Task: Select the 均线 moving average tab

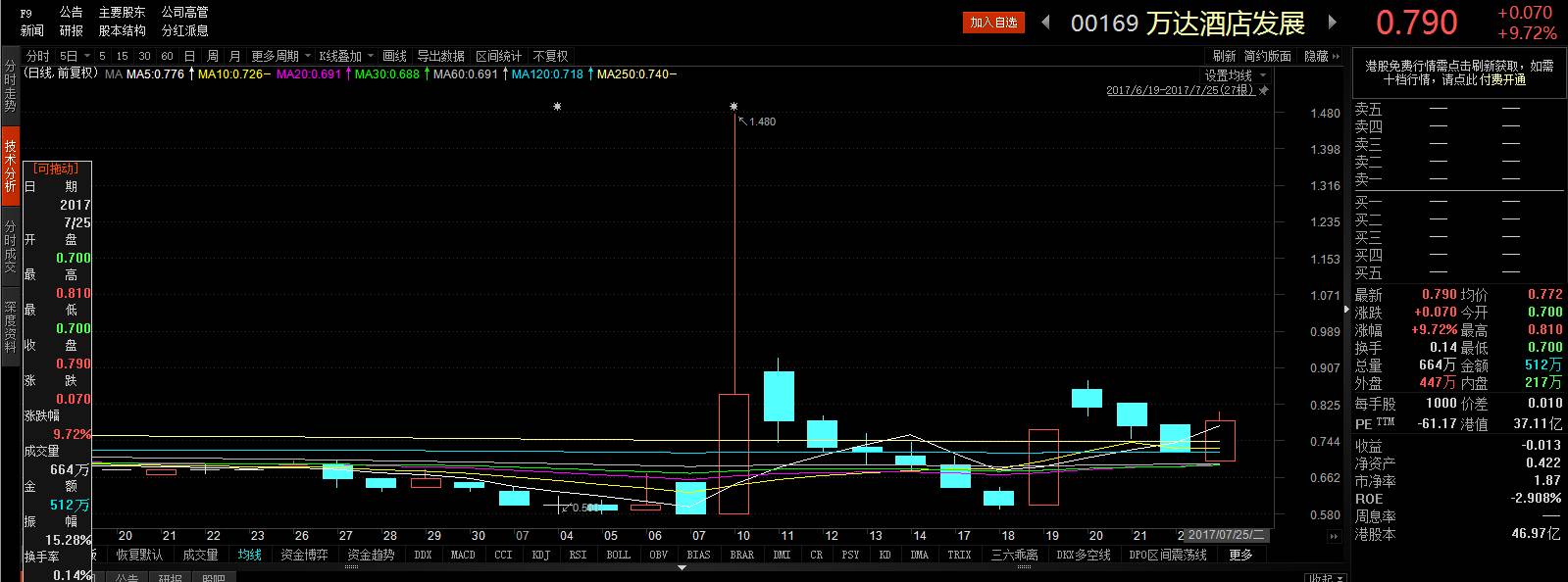Action: click(x=249, y=555)
